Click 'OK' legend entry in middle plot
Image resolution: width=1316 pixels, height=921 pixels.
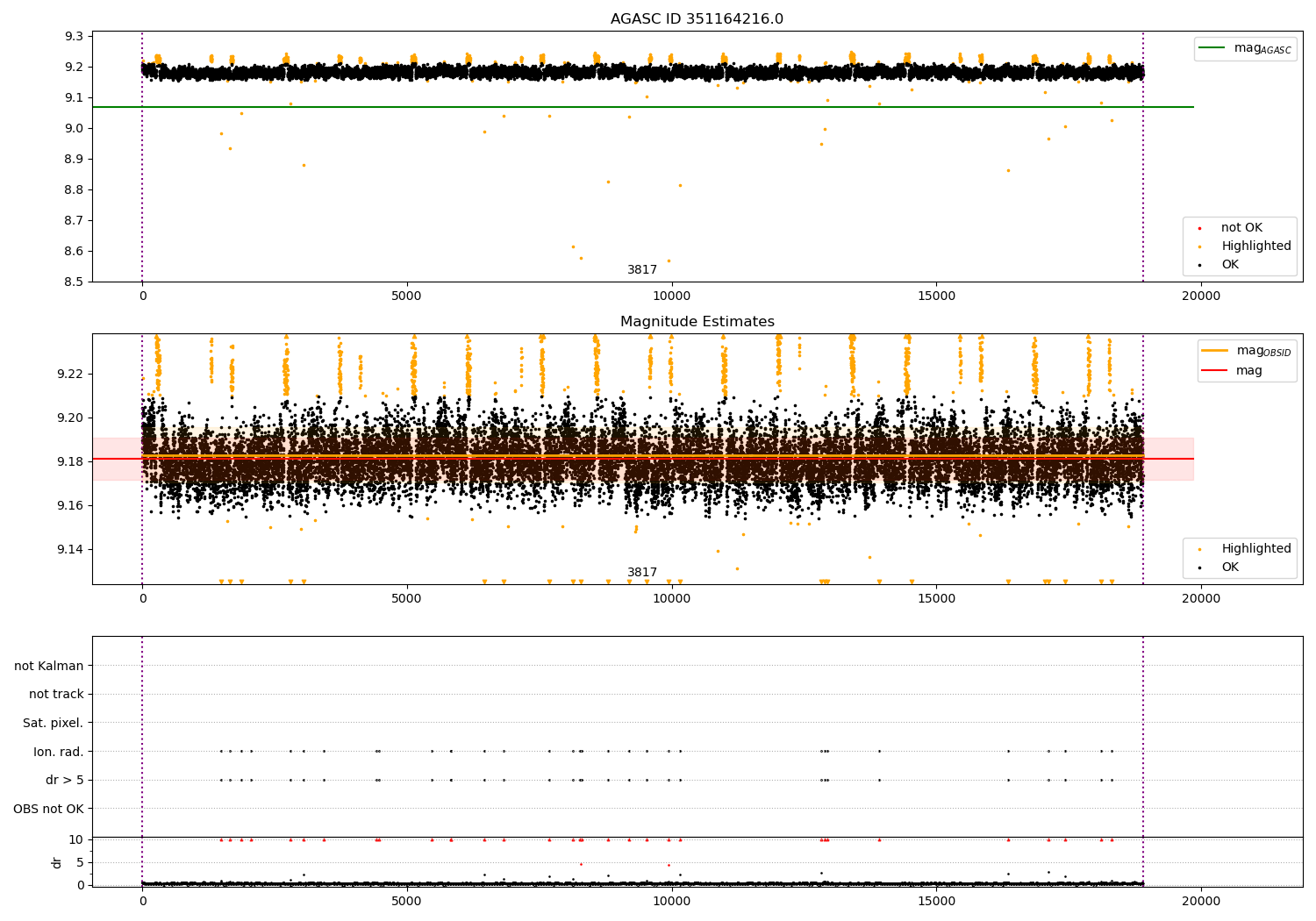point(1229,568)
